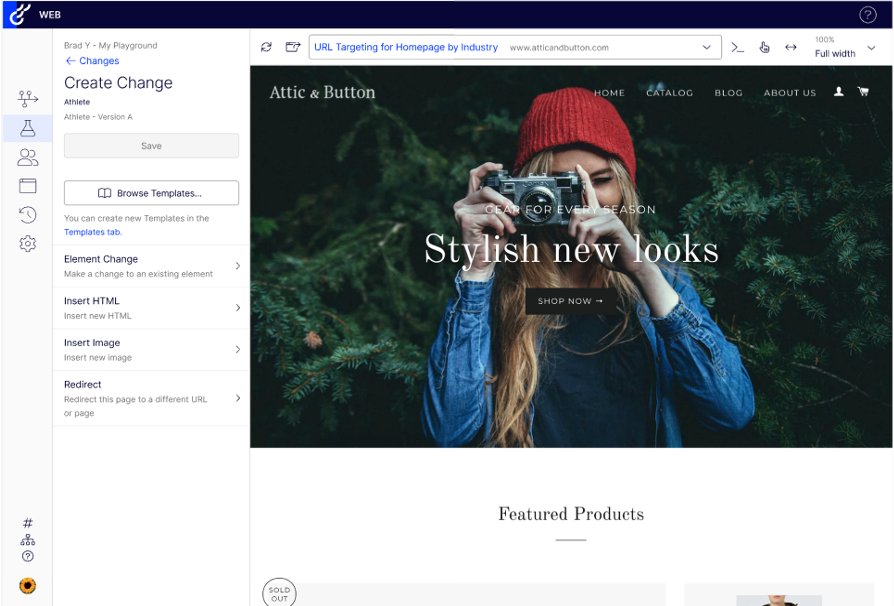The image size is (894, 606).
Task: Open the Pages panel icon in sidebar
Action: coord(27,185)
